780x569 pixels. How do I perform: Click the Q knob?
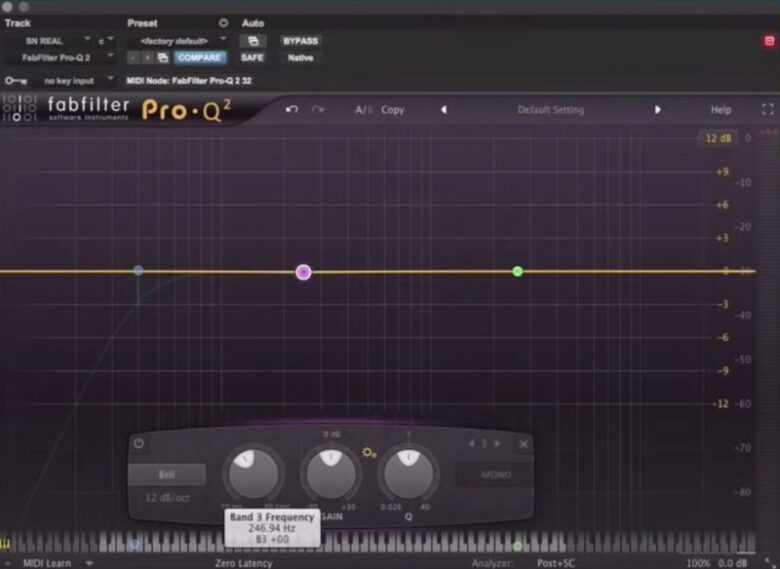tap(408, 473)
